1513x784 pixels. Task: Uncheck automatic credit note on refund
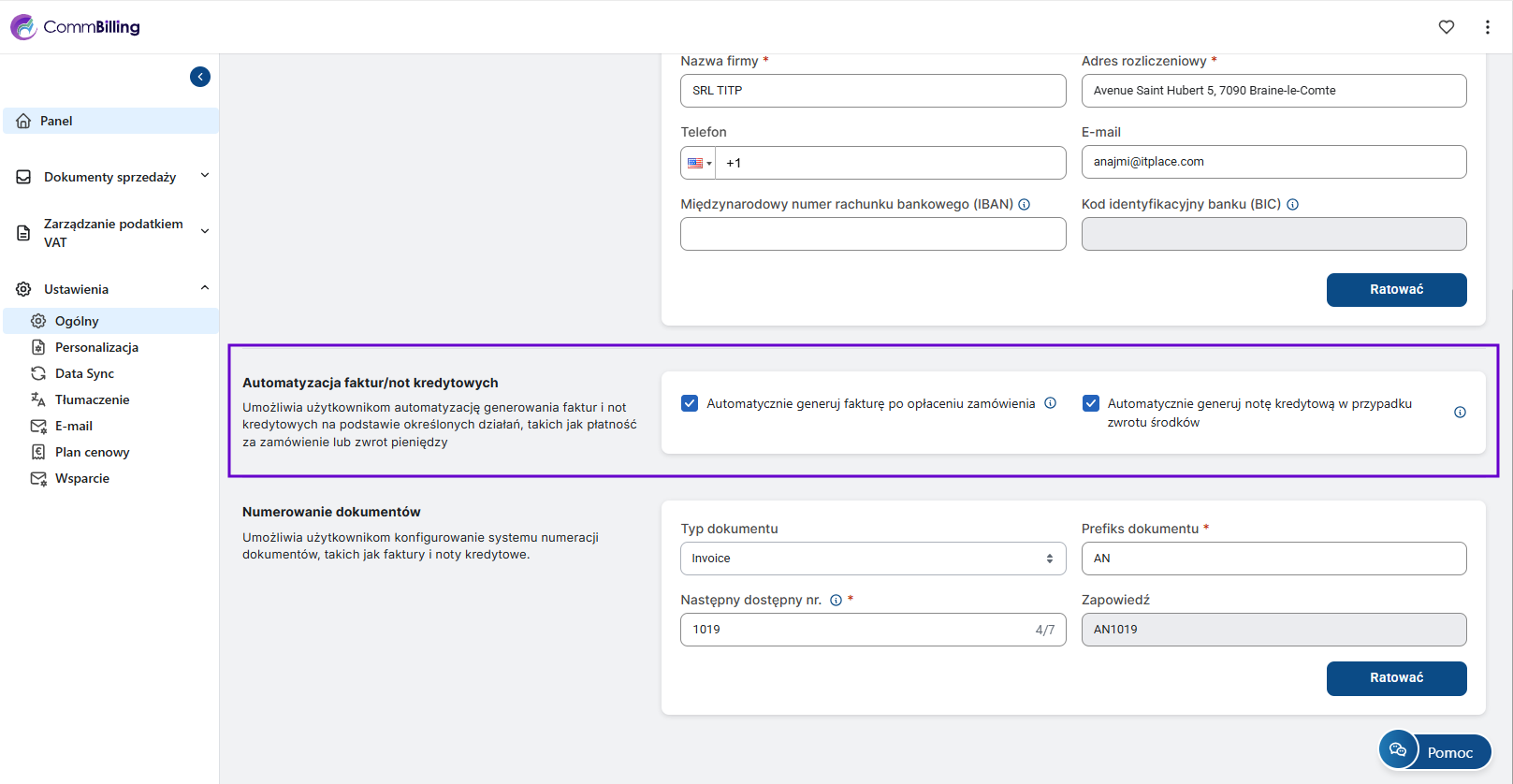tap(1090, 403)
